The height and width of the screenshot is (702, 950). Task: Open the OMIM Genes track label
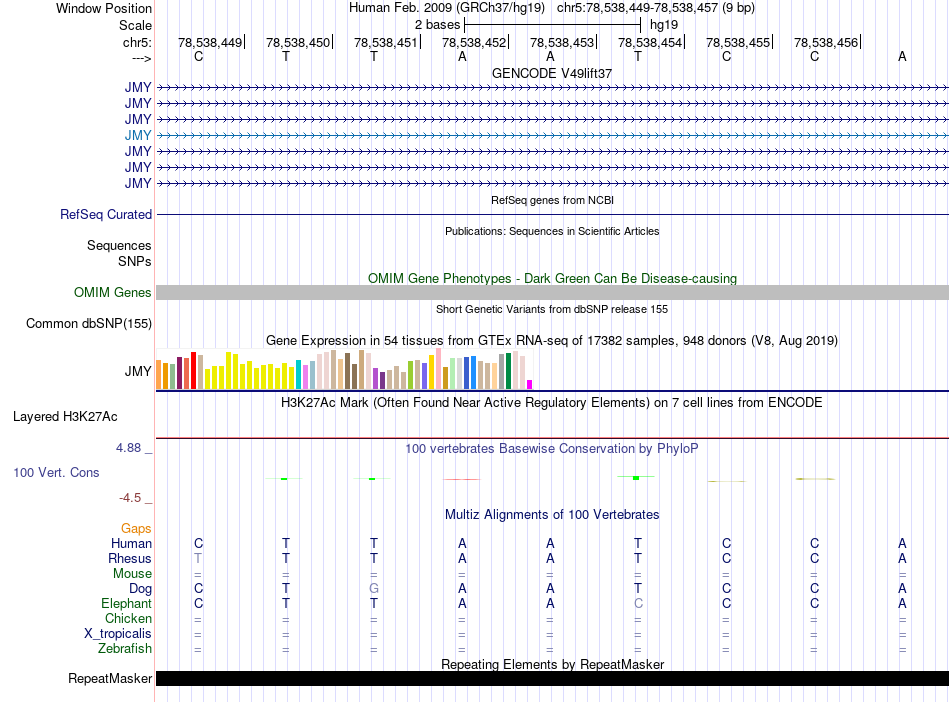click(x=113, y=293)
